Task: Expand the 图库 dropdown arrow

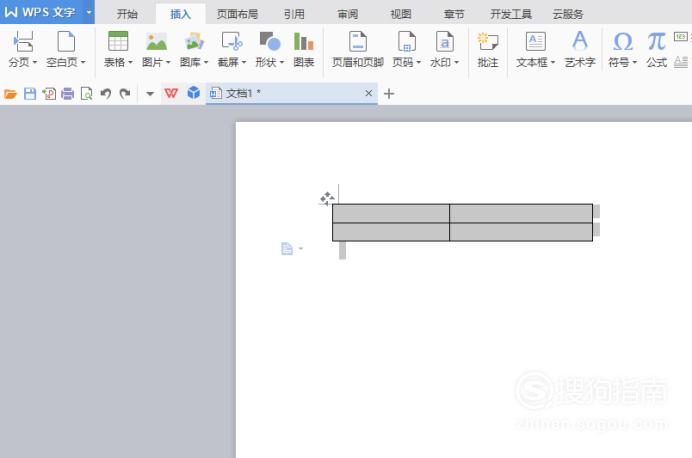Action: tap(206, 62)
